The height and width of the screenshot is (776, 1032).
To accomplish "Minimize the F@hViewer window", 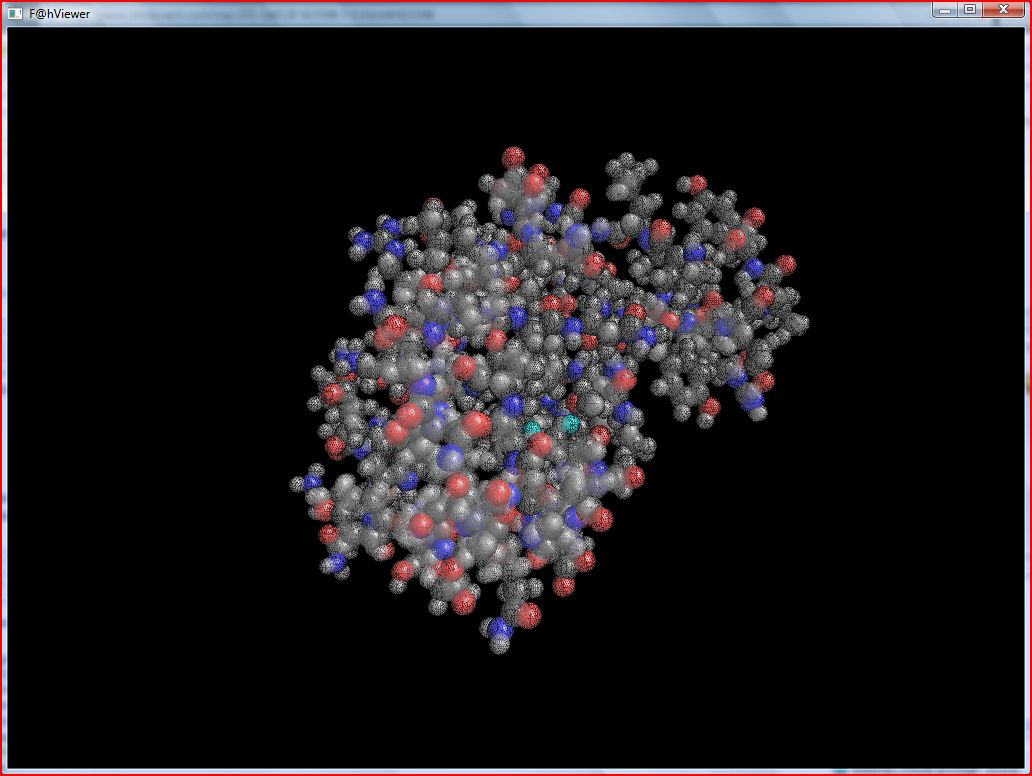I will pos(944,9).
